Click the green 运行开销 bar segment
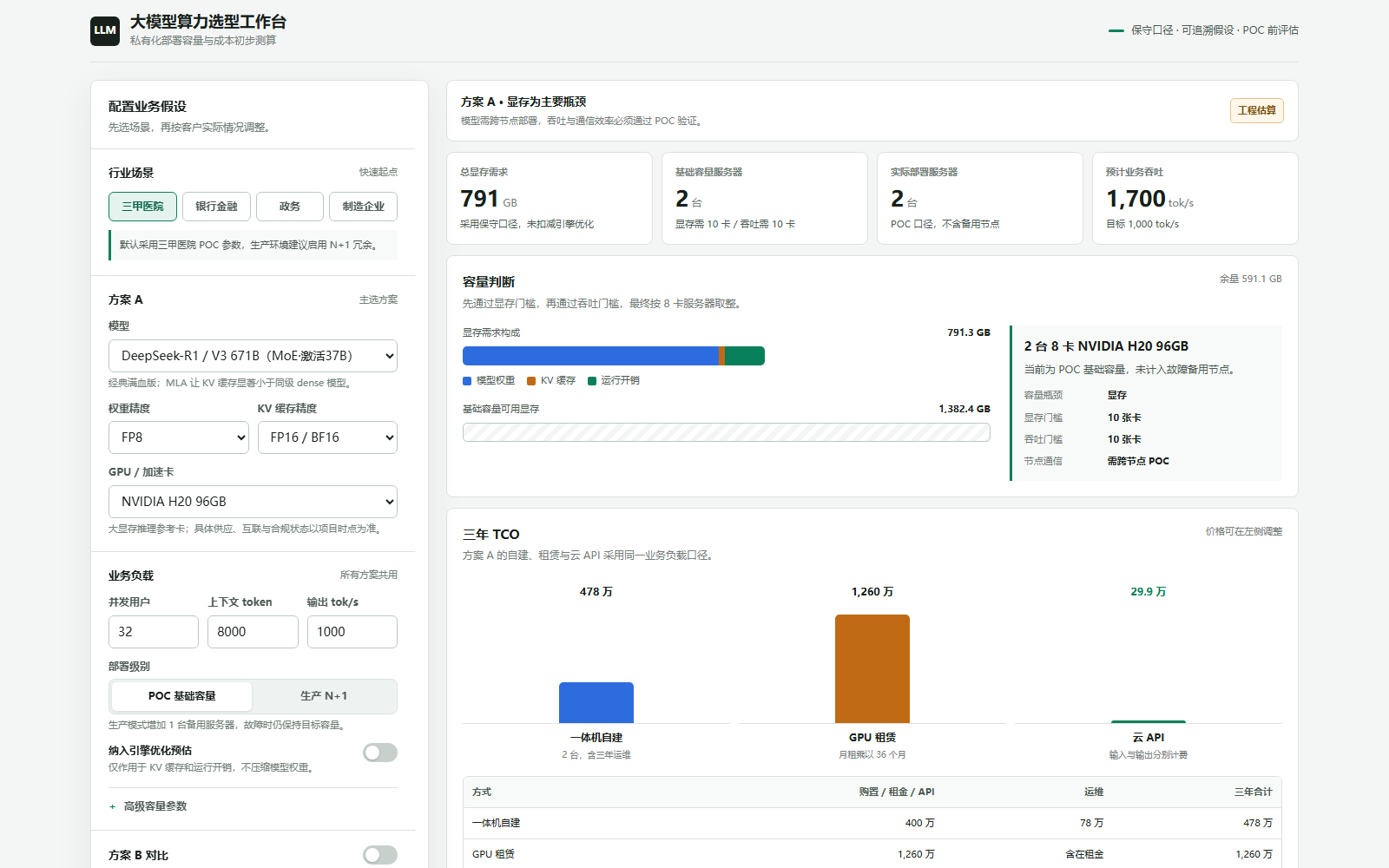 pyautogui.click(x=745, y=356)
